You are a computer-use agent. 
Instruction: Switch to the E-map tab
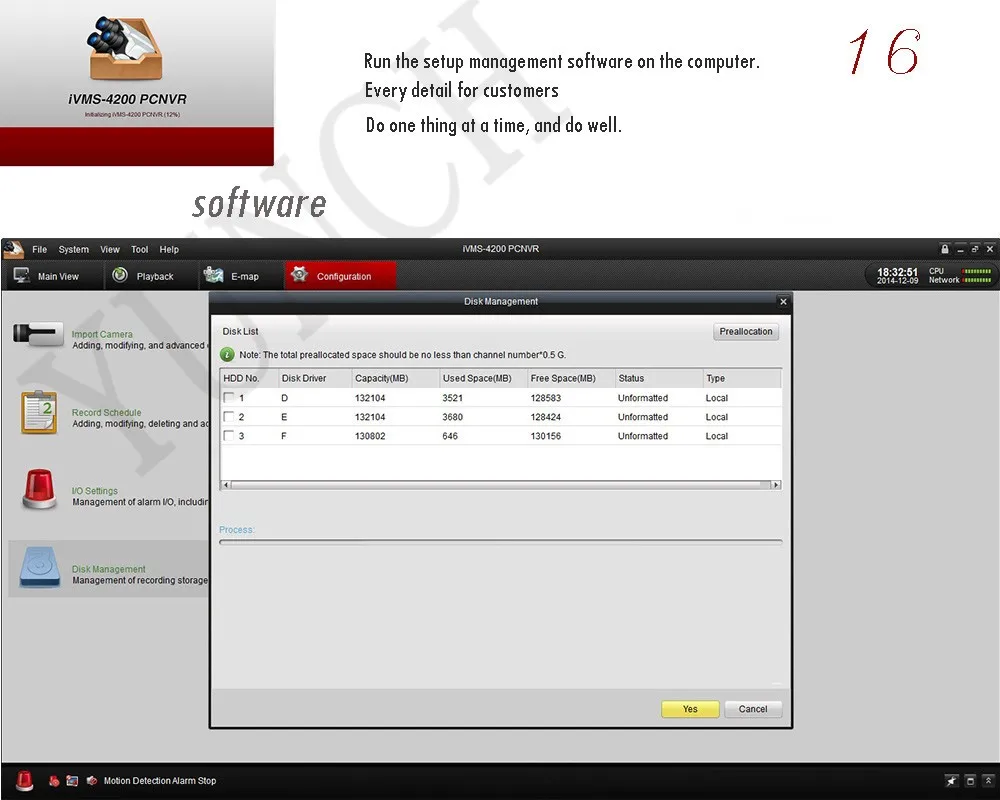(239, 276)
